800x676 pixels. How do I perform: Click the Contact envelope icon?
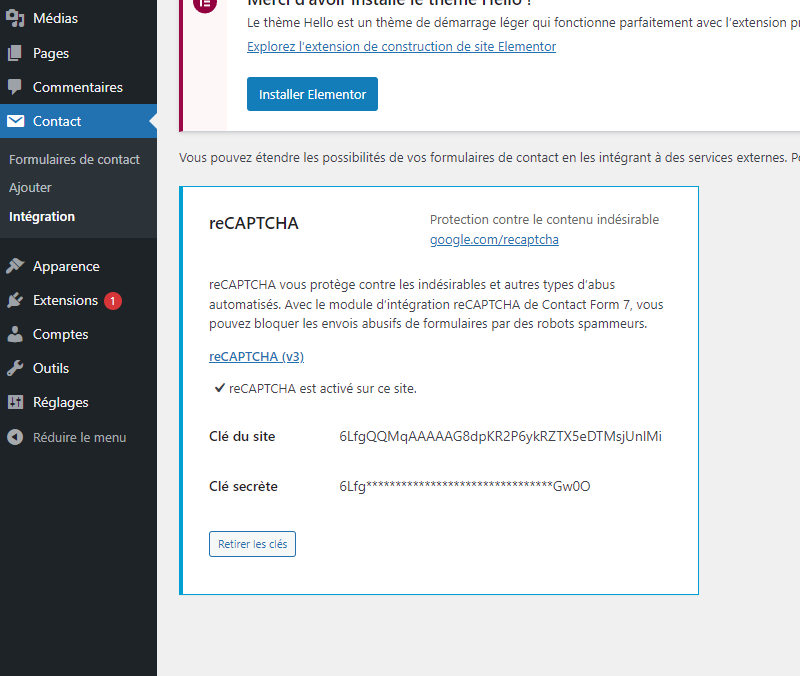pos(15,121)
